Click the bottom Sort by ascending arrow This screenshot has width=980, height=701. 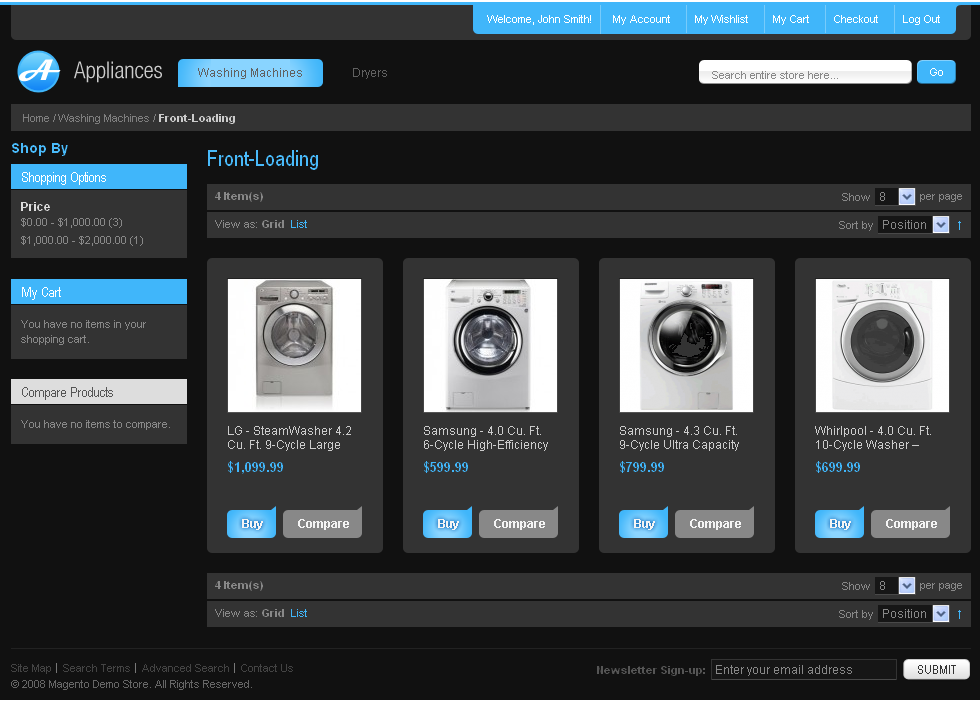959,614
